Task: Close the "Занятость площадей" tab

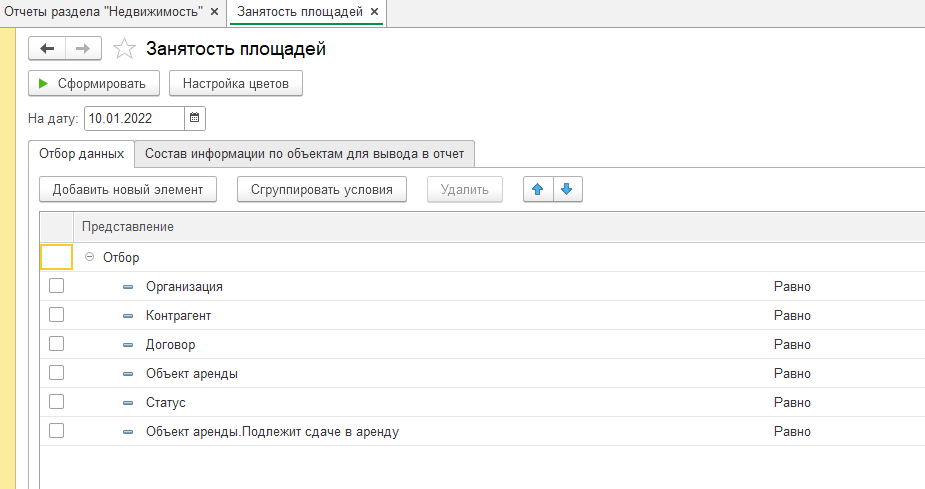Action: point(374,12)
